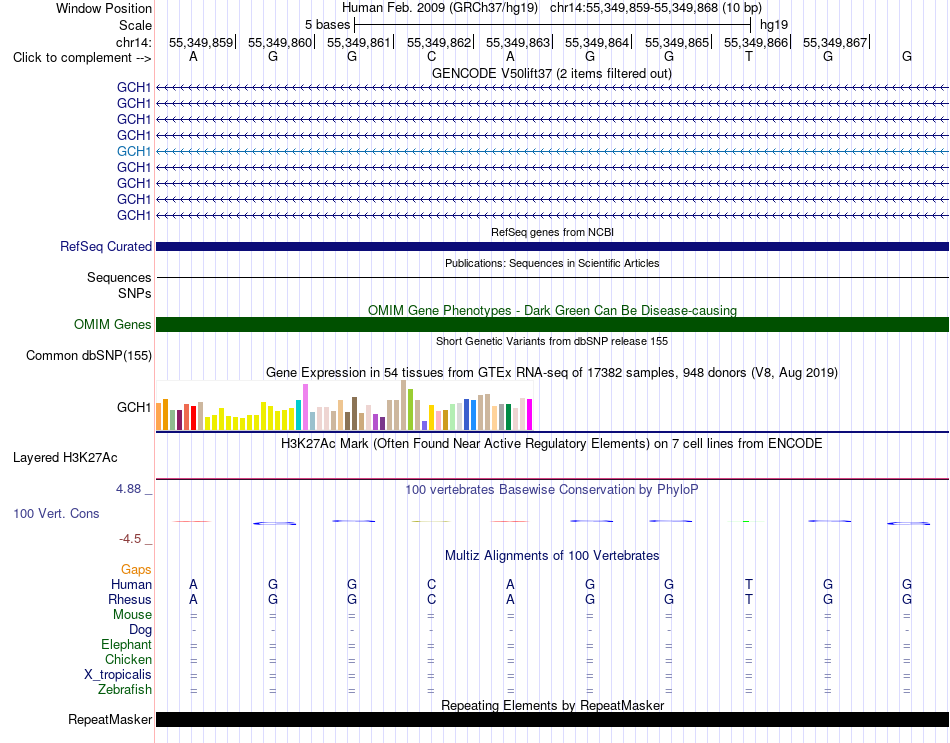Click the -4.5 PhyloP lower value
Image resolution: width=950 pixels, height=743 pixels.
point(130,539)
